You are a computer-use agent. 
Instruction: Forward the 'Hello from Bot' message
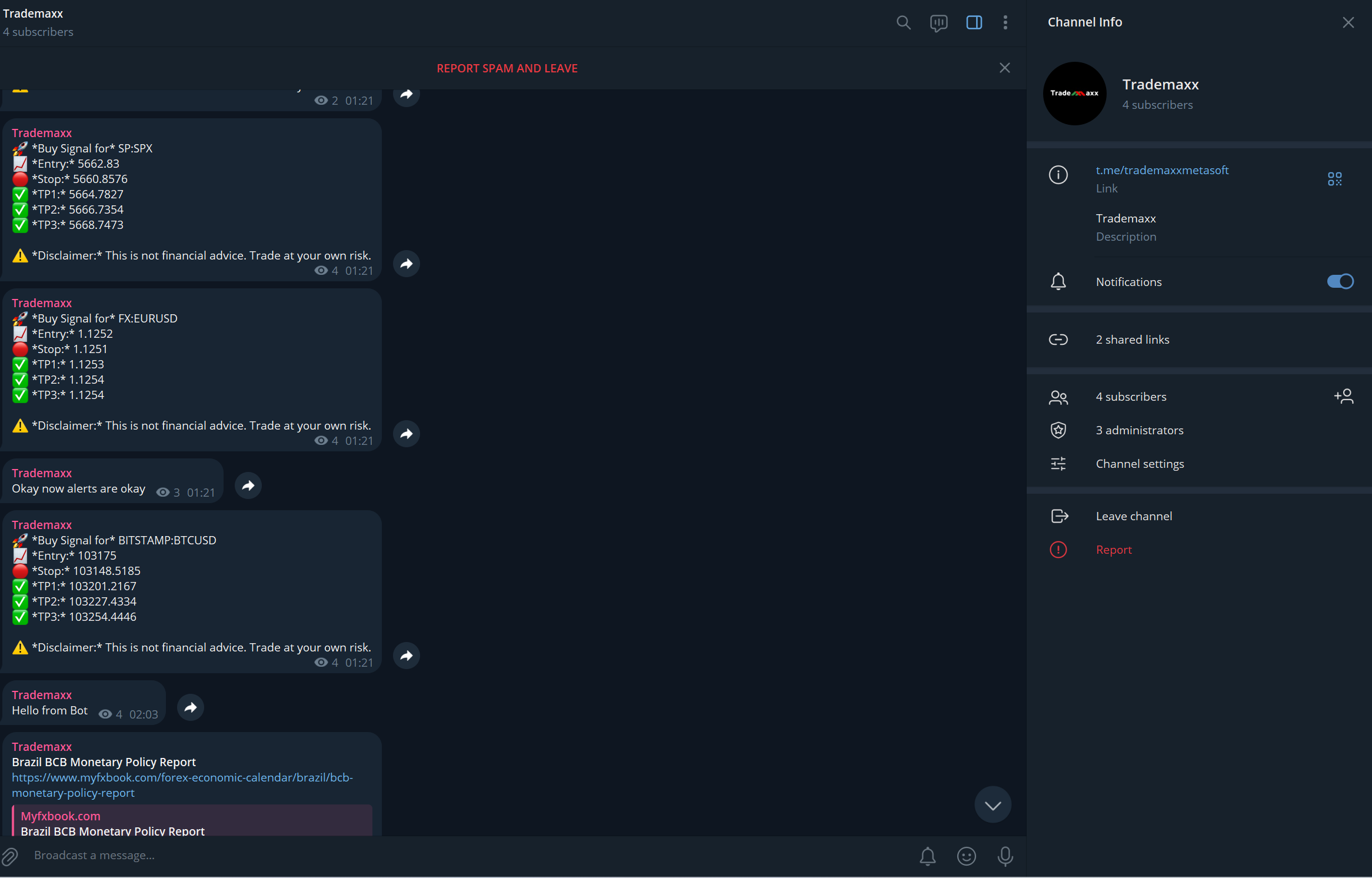click(x=190, y=707)
